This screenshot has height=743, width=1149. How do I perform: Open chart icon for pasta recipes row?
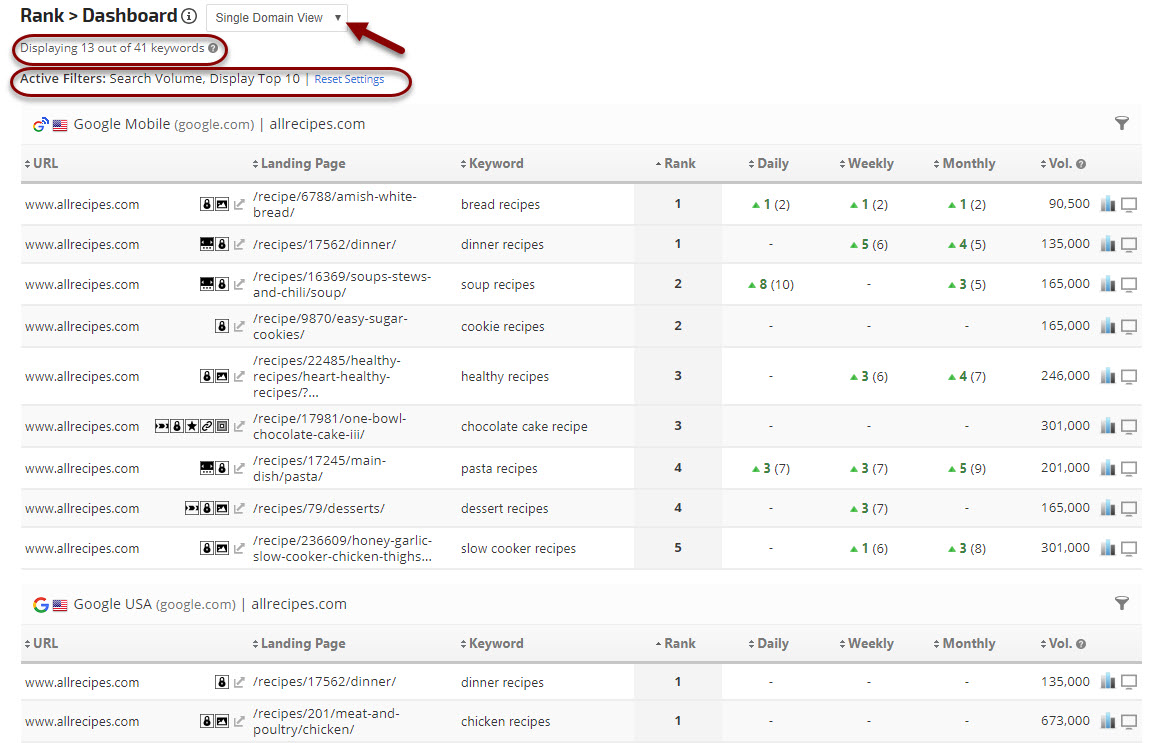1107,467
